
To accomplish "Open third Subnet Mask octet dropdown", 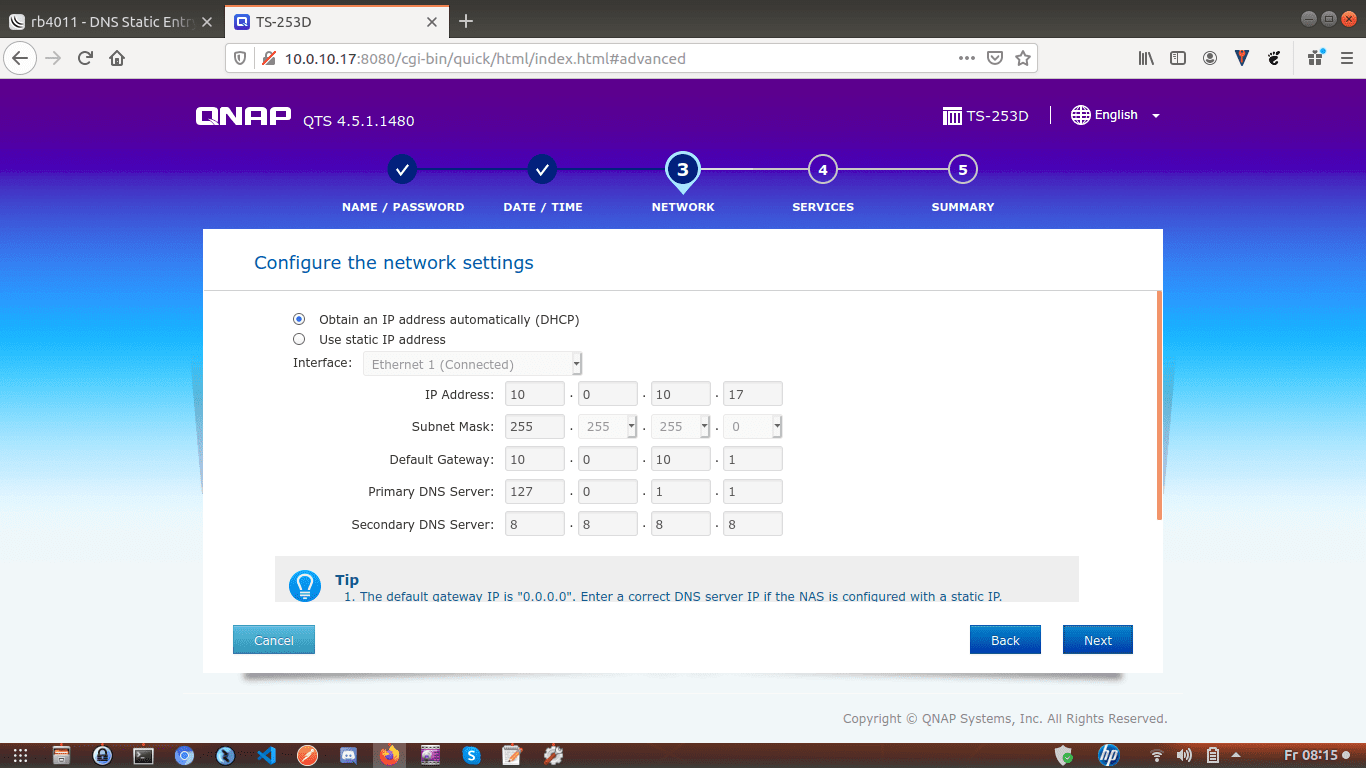I will [x=680, y=426].
